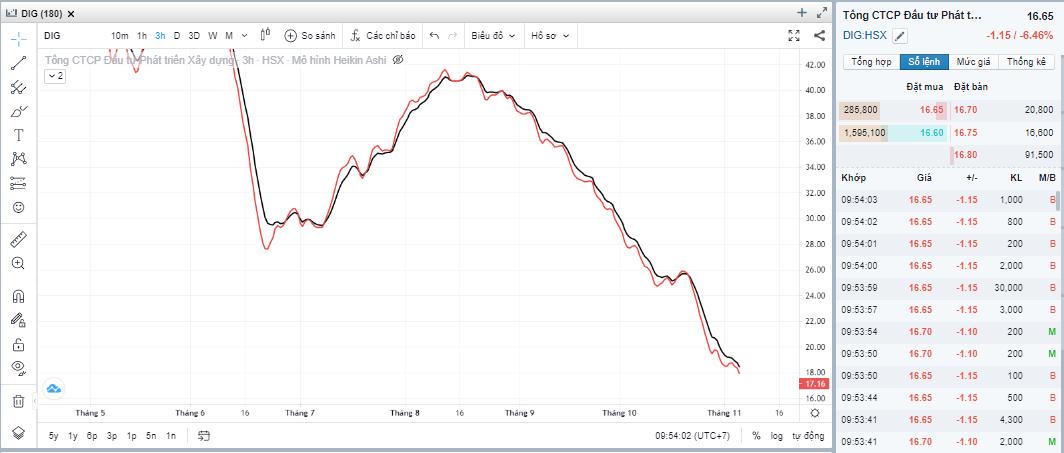
Task: Set the date range to 1n
Action: coord(171,436)
